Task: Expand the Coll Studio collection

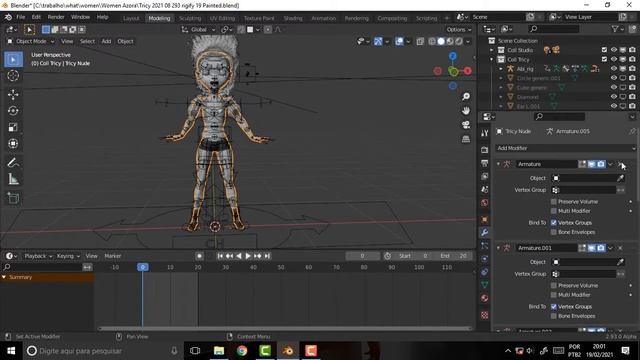Action: [x=491, y=50]
